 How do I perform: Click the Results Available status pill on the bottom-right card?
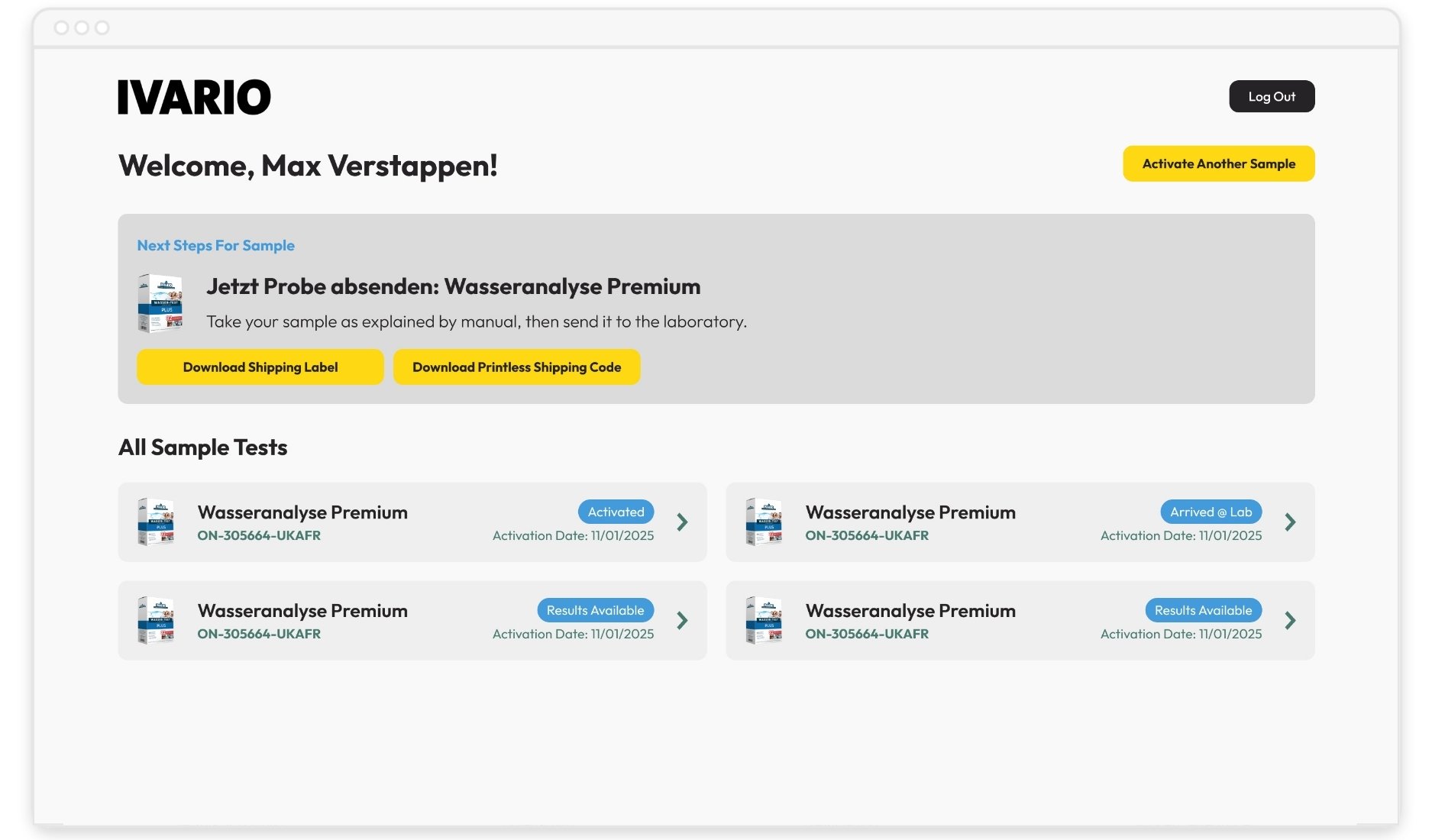pyautogui.click(x=1204, y=610)
